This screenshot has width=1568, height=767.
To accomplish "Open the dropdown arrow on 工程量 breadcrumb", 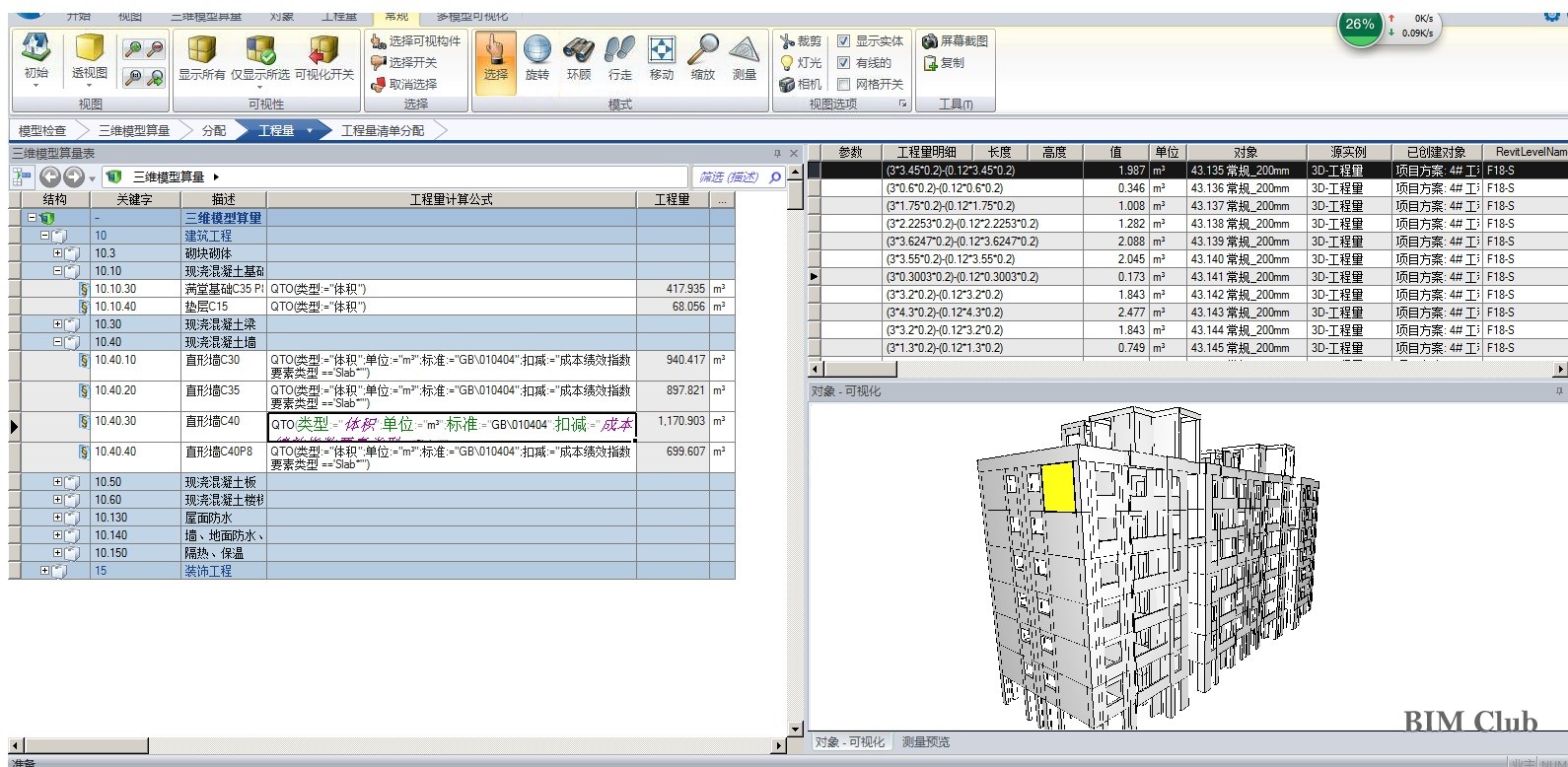I will click(310, 130).
